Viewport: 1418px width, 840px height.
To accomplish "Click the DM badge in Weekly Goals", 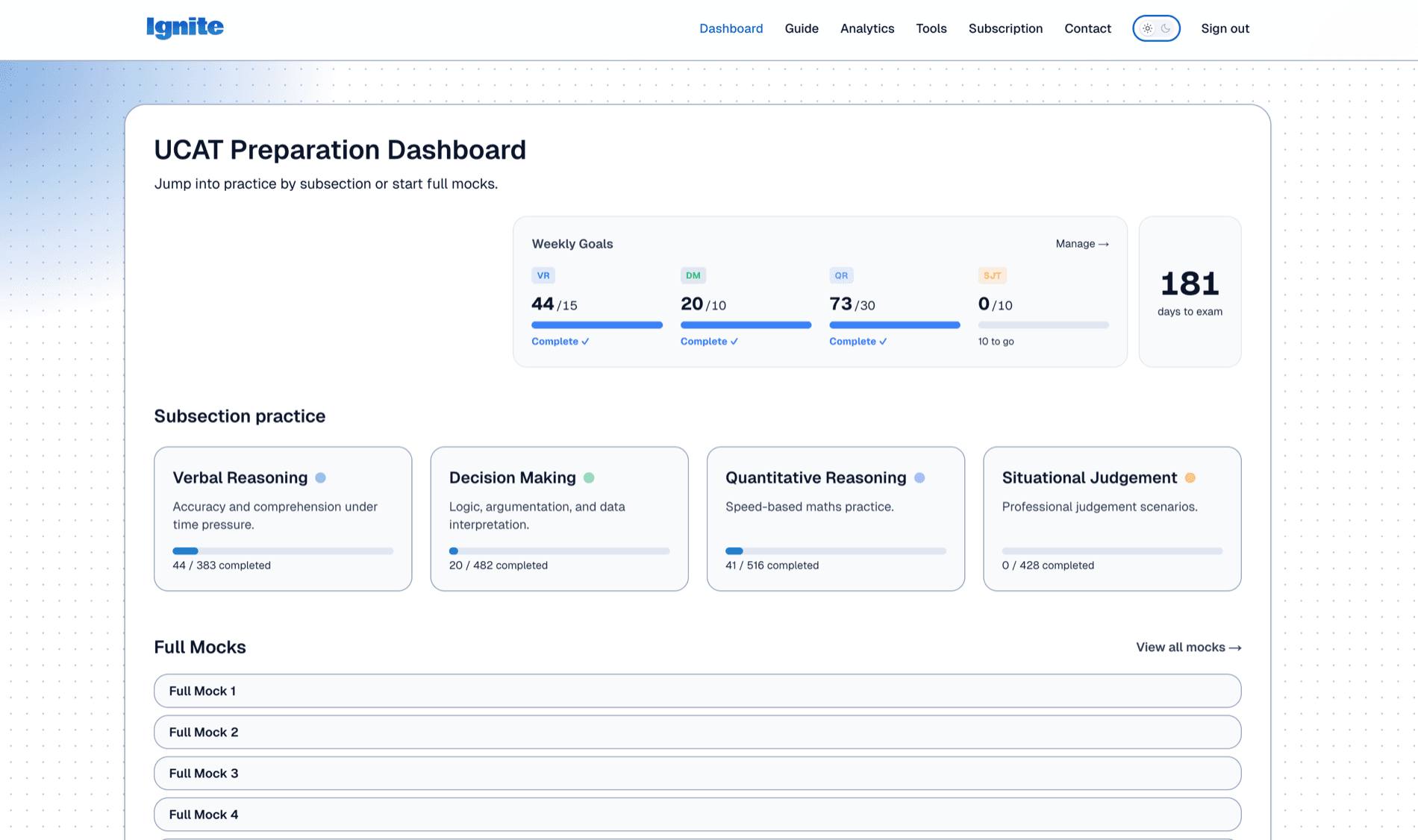I will point(693,275).
